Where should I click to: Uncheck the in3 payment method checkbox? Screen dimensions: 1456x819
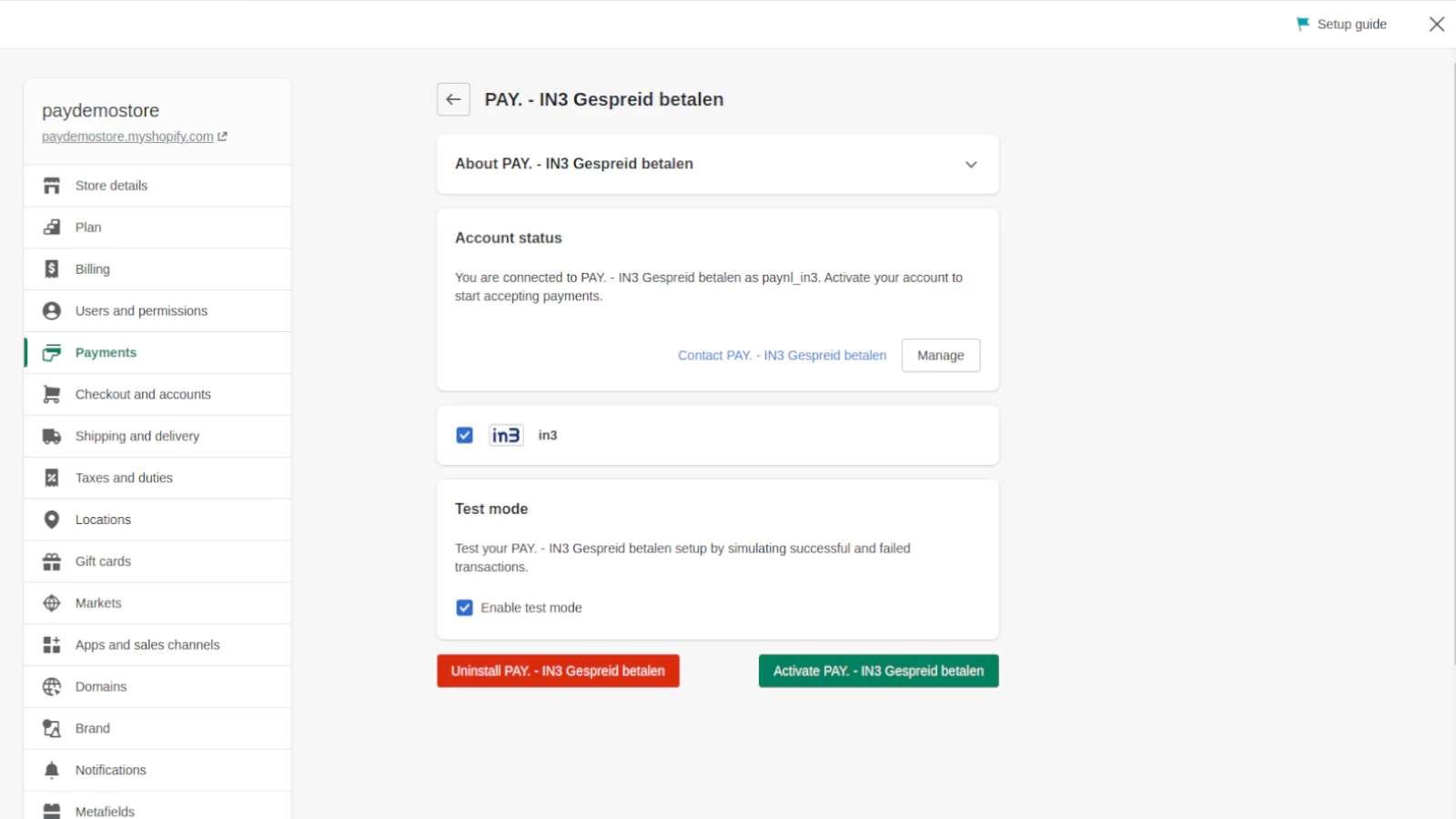[465, 436]
